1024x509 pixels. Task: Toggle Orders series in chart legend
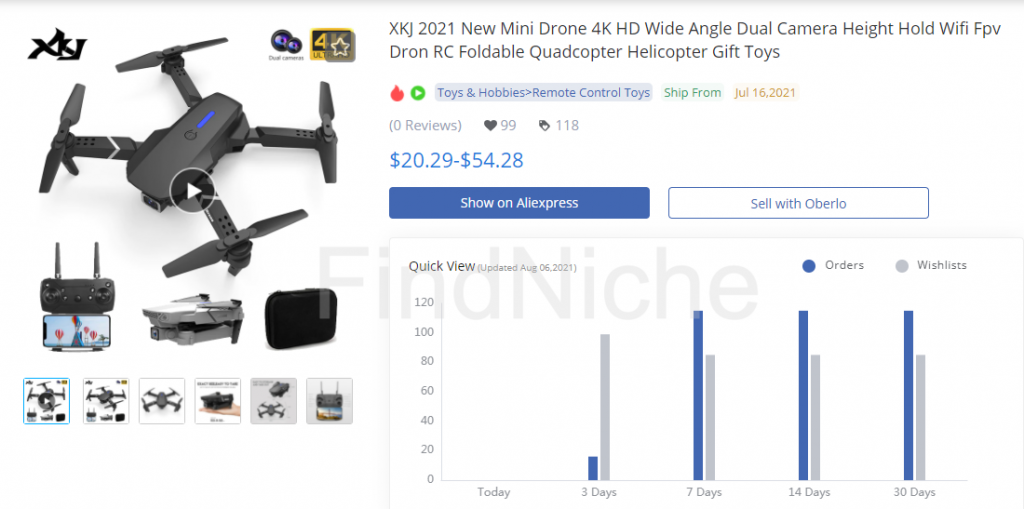pyautogui.click(x=833, y=265)
